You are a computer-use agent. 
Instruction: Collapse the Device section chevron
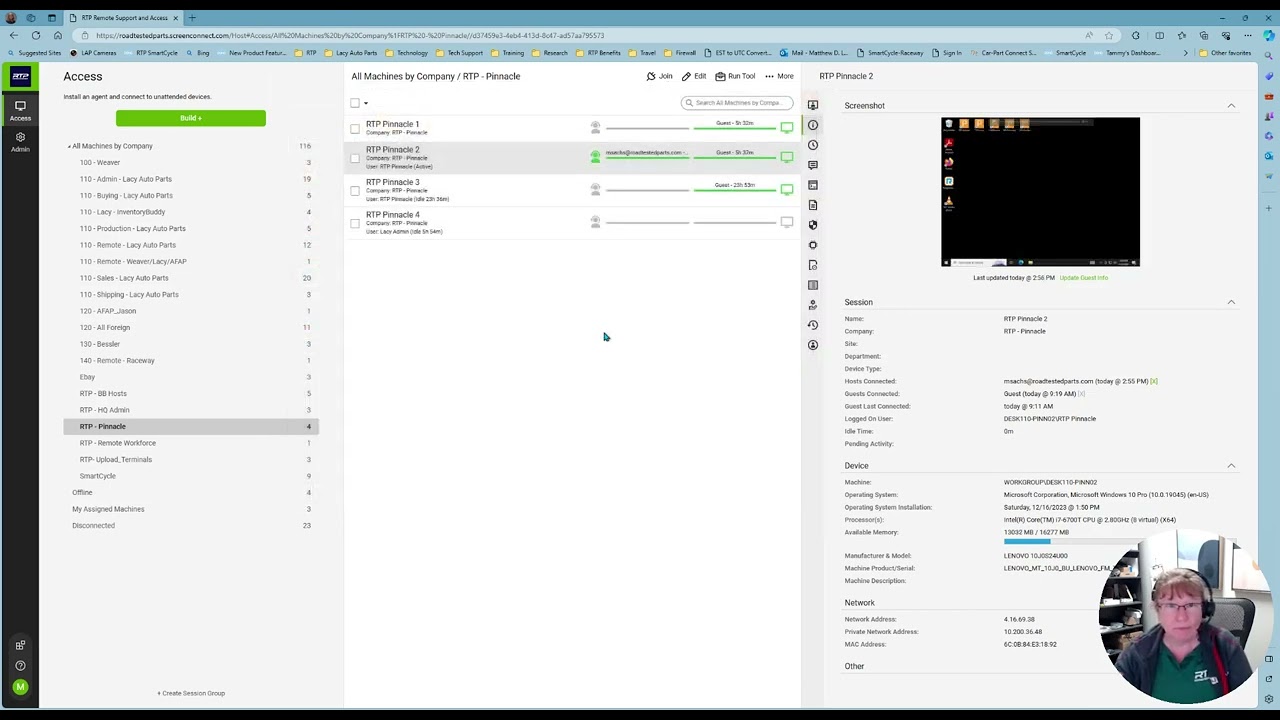[1231, 466]
